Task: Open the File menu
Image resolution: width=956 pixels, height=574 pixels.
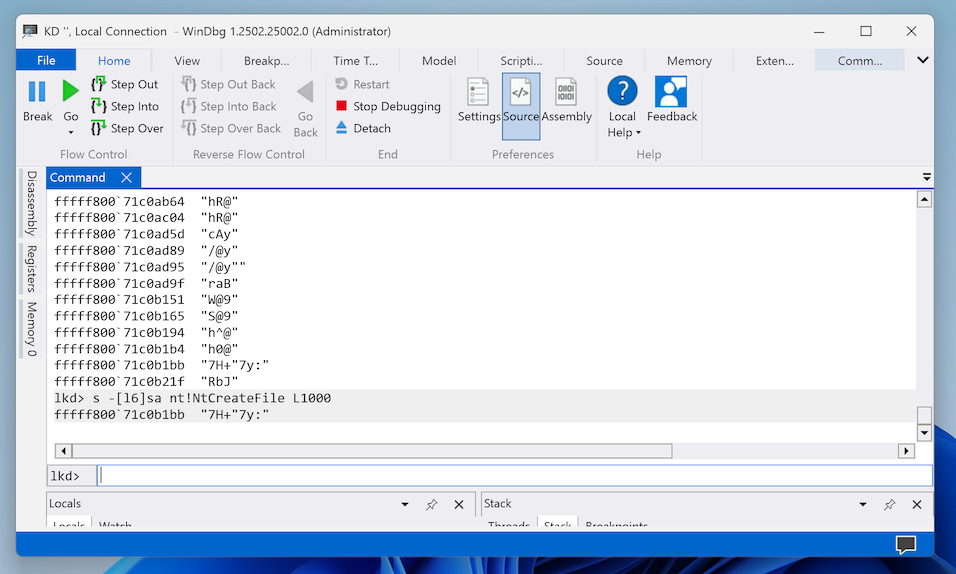Action: tap(46, 61)
